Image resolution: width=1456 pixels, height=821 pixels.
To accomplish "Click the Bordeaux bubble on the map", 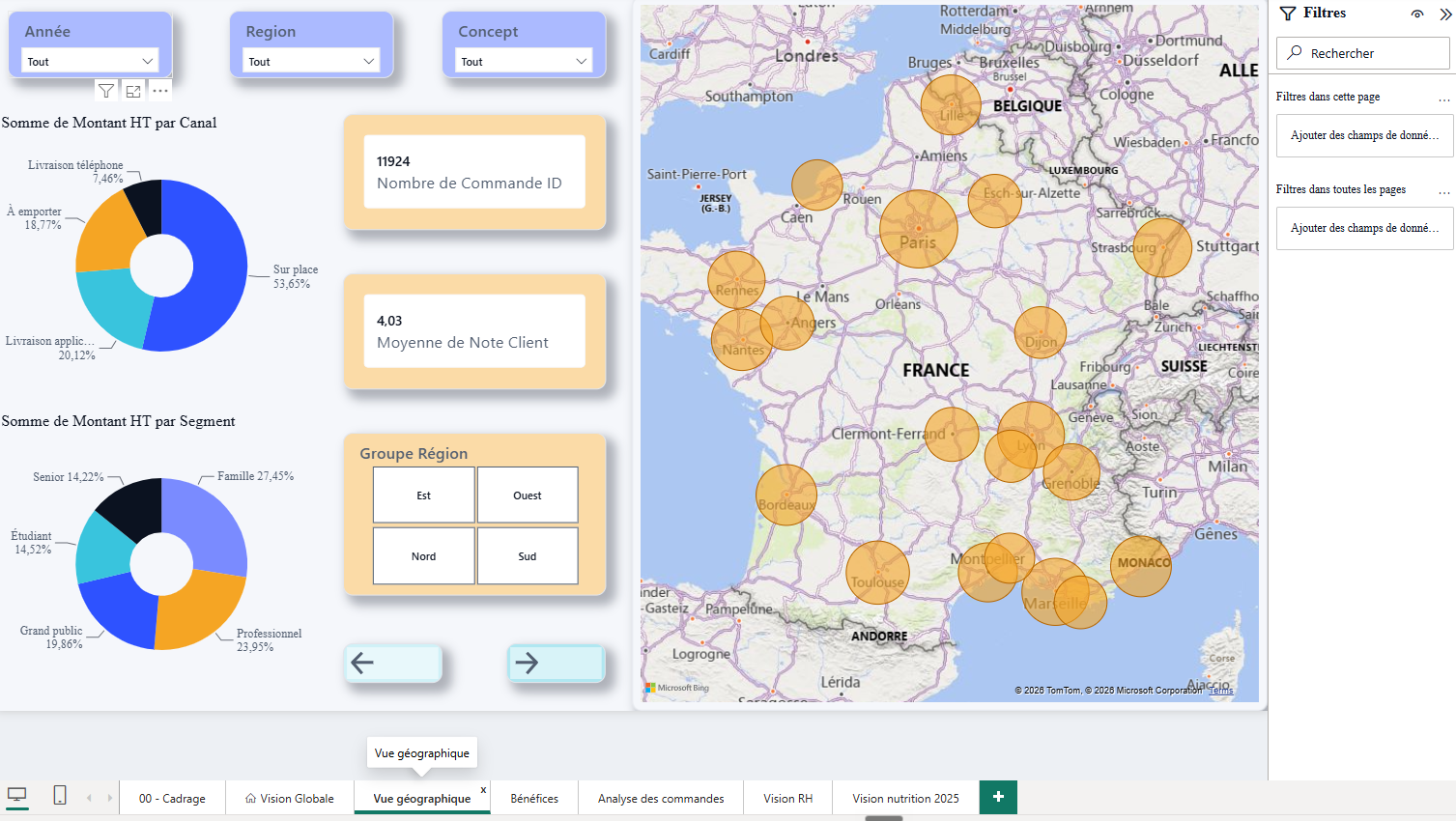I will tap(786, 495).
